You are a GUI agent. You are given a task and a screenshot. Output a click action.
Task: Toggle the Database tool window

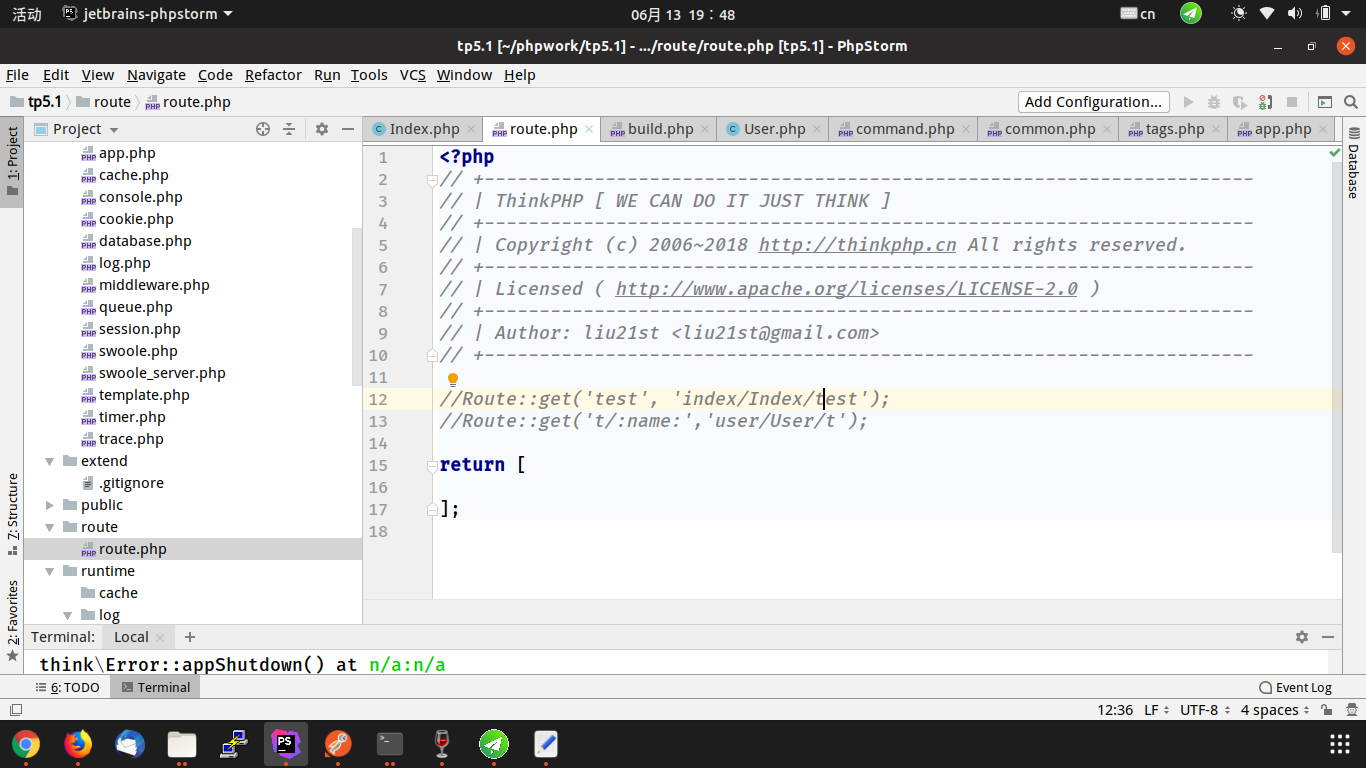tap(1353, 165)
